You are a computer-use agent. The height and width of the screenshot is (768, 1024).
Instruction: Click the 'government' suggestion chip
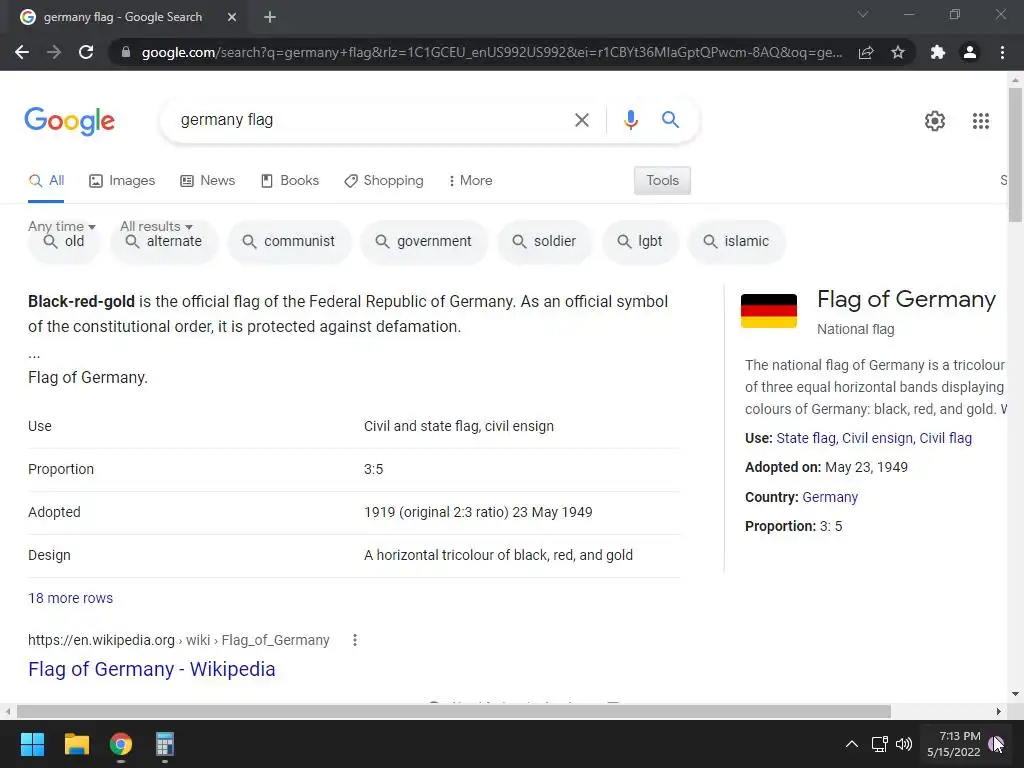coord(424,242)
